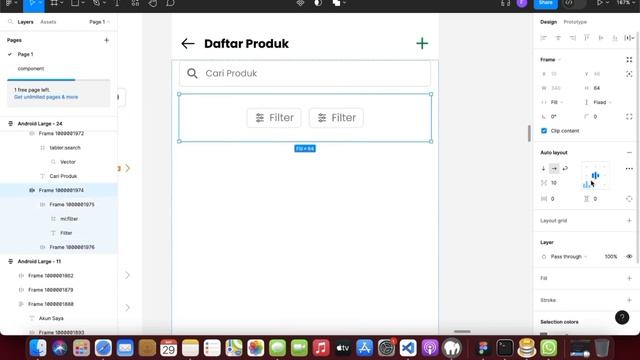Select the Hand tool
The height and width of the screenshot is (360, 640).
coord(153,3)
